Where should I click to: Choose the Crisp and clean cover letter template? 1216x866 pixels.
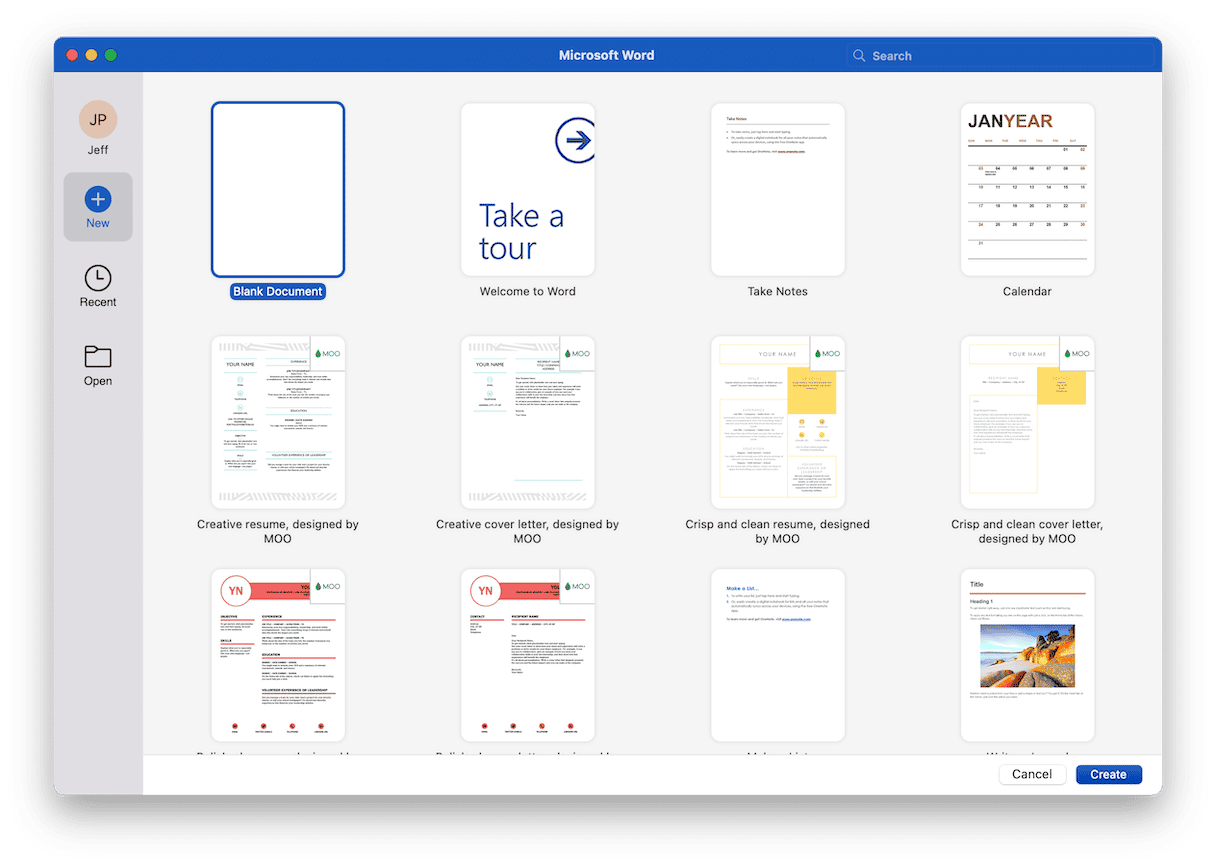pos(1028,422)
